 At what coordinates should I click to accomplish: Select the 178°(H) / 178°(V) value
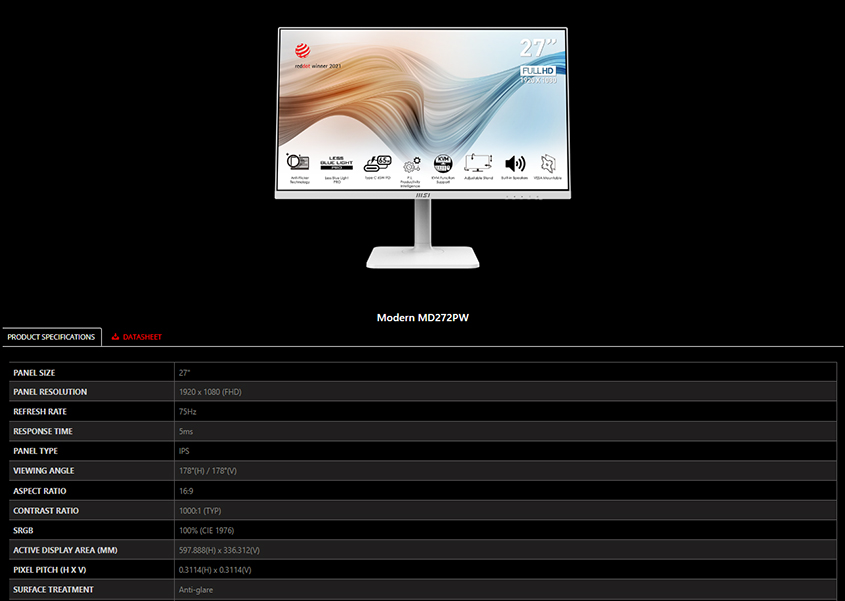[x=207, y=471]
